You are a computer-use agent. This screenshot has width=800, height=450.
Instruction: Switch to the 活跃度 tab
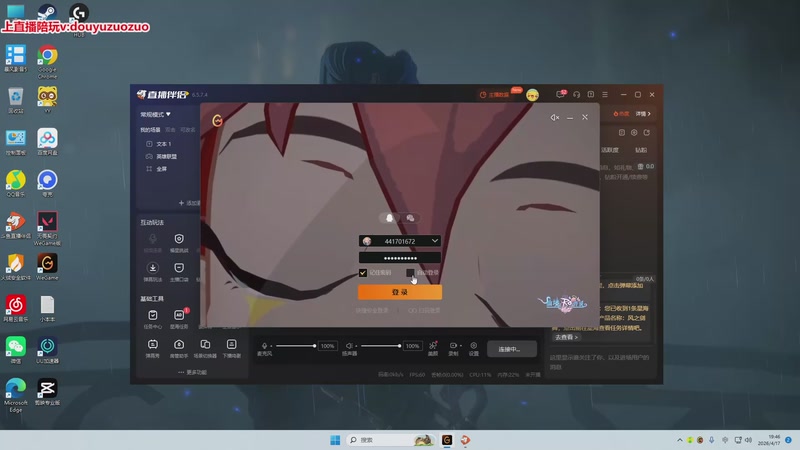click(x=610, y=150)
